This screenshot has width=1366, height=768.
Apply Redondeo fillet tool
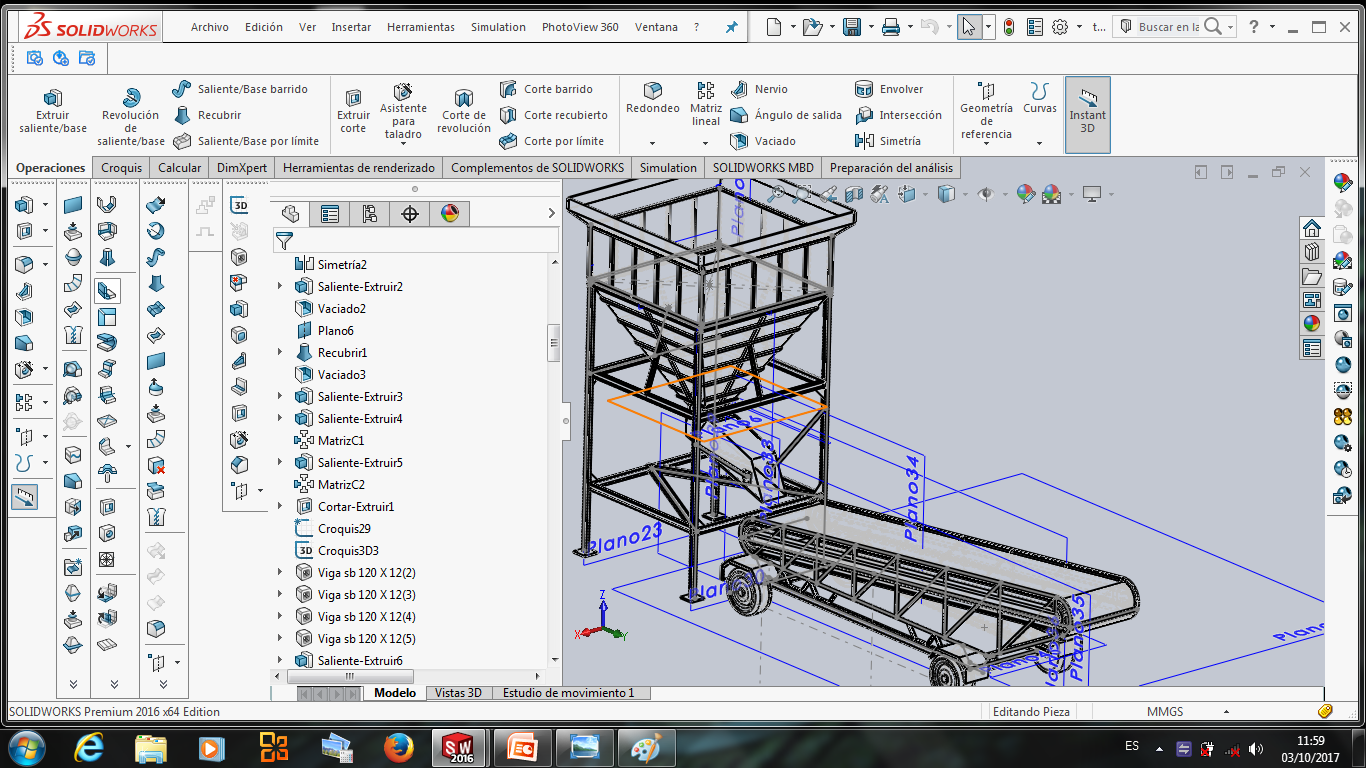click(653, 98)
